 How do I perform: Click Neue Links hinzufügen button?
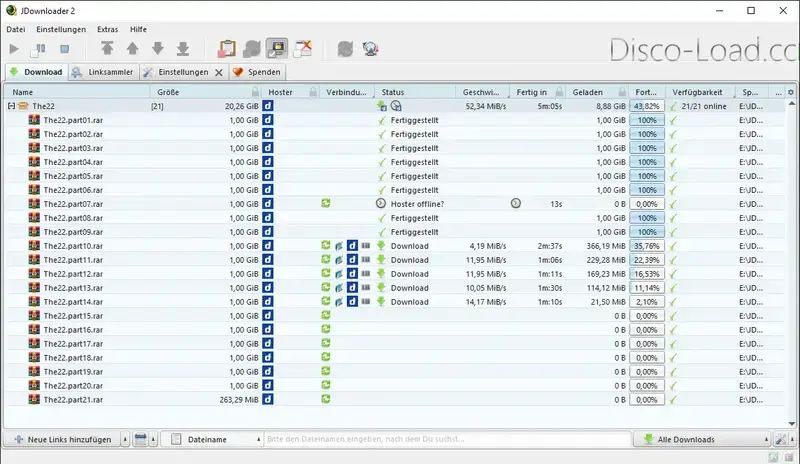click(x=63, y=439)
